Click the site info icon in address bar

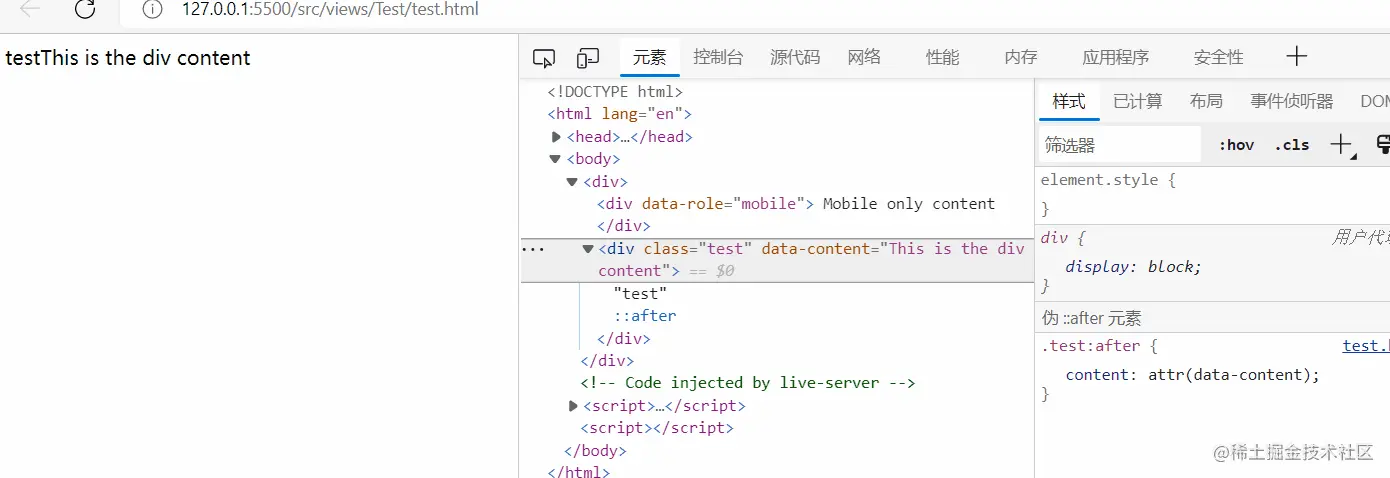152,9
